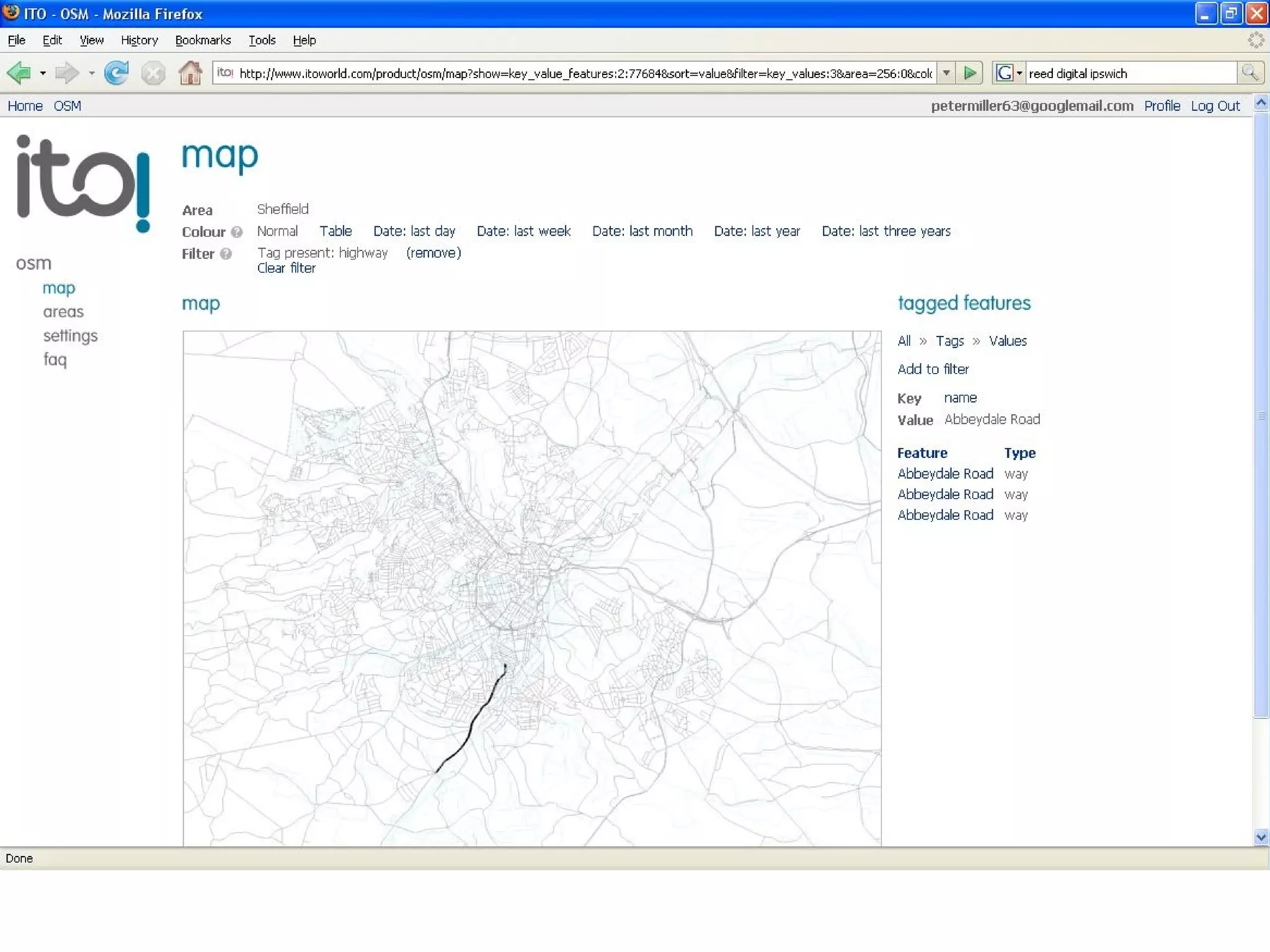Open the areas sidebar item

click(x=63, y=312)
